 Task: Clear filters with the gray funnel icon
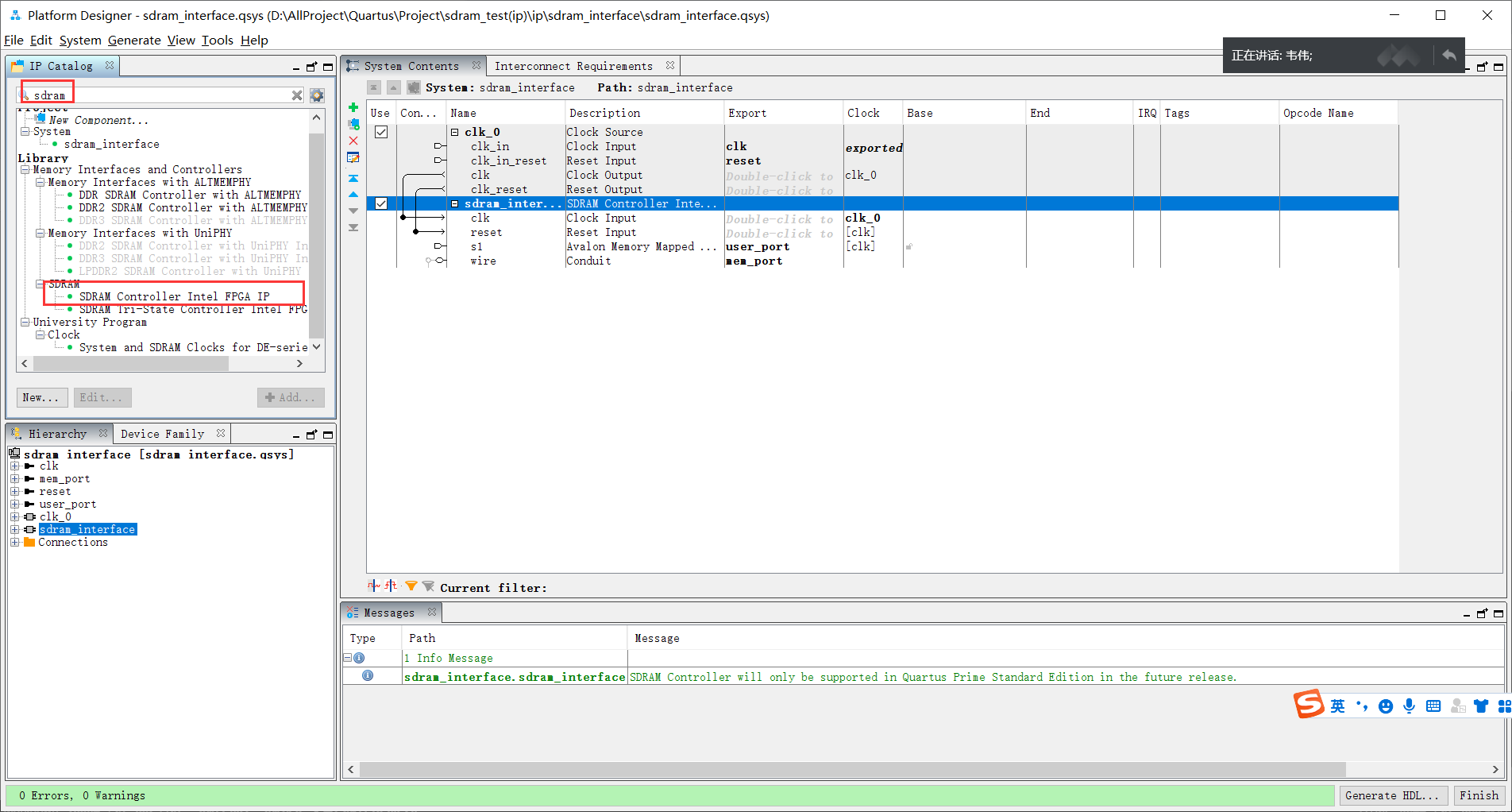click(428, 586)
